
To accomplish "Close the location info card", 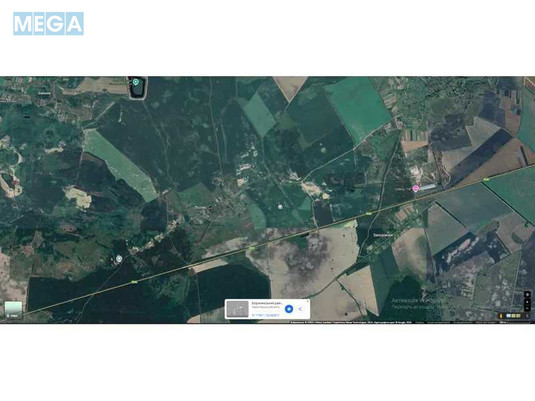I will [x=308, y=301].
